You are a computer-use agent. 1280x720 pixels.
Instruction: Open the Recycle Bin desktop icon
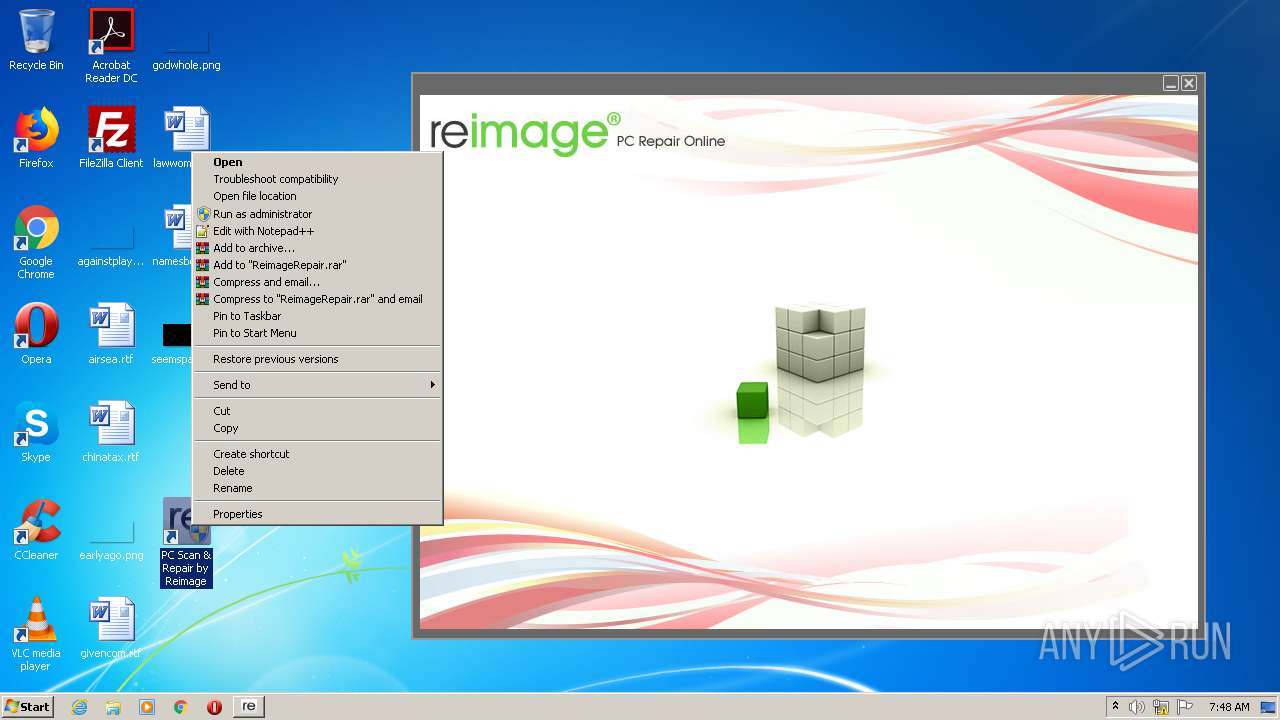(36, 41)
